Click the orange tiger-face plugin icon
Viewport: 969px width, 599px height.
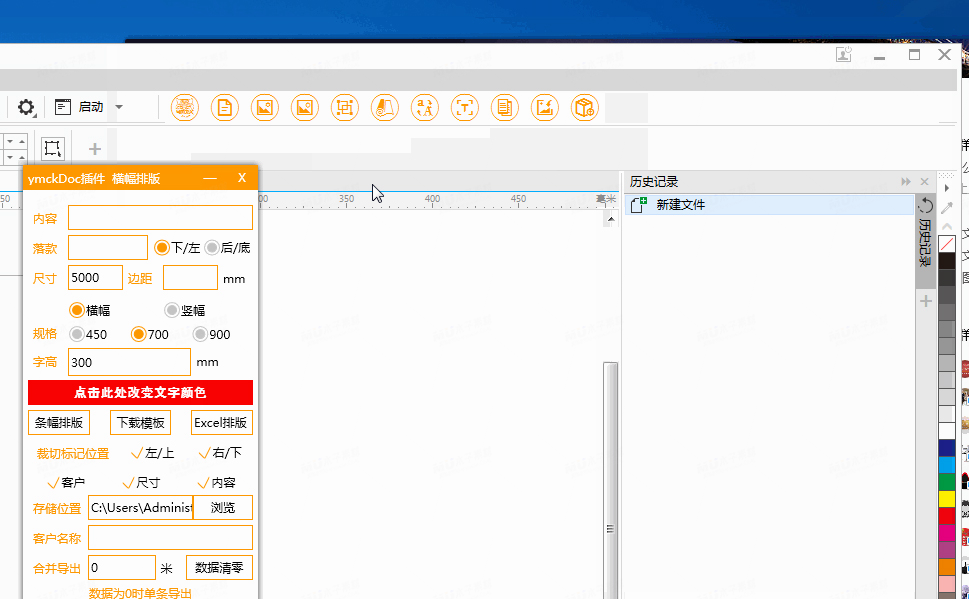[x=184, y=108]
